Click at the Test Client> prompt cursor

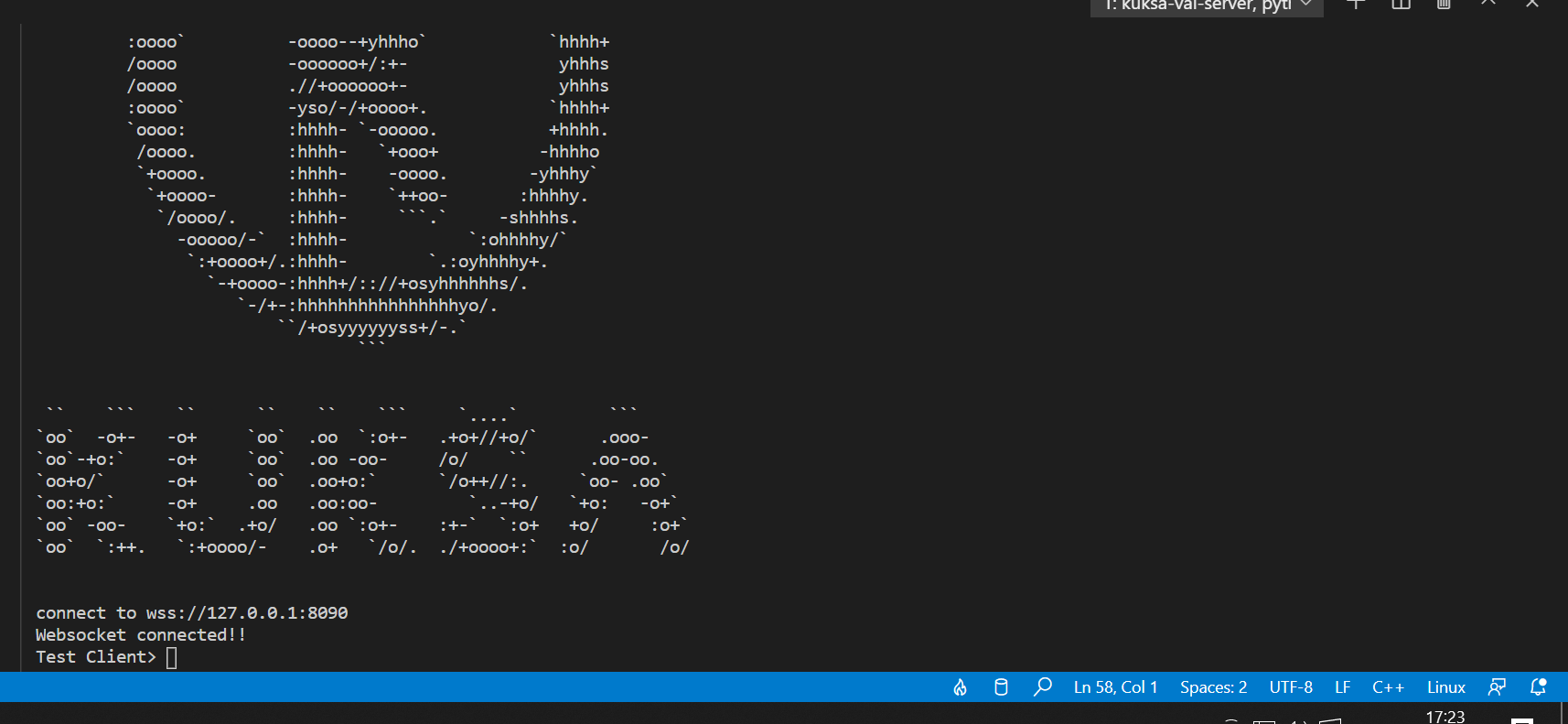[172, 657]
